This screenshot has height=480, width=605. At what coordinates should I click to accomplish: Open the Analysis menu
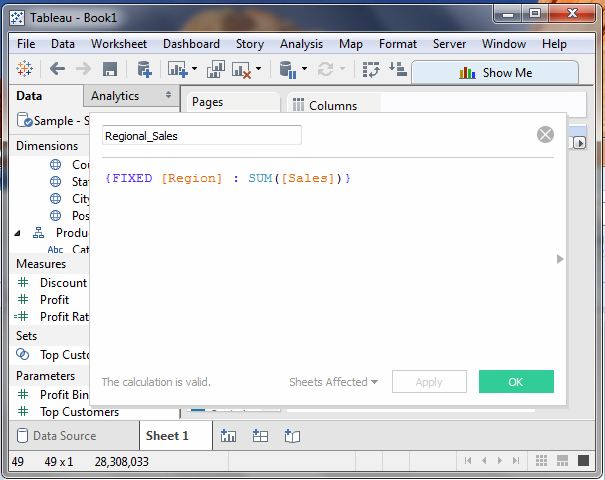coord(301,44)
